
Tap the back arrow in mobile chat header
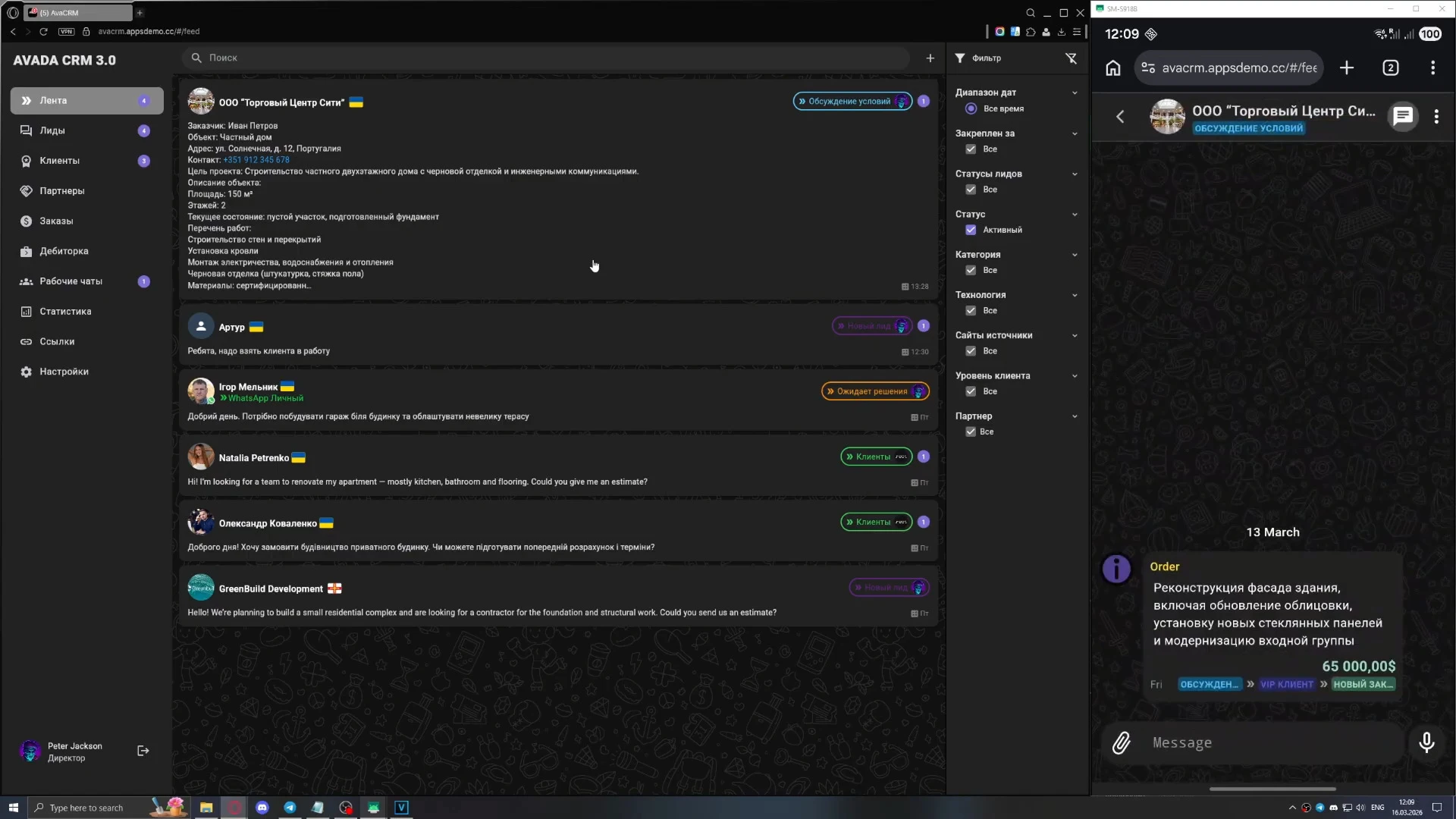1120,116
